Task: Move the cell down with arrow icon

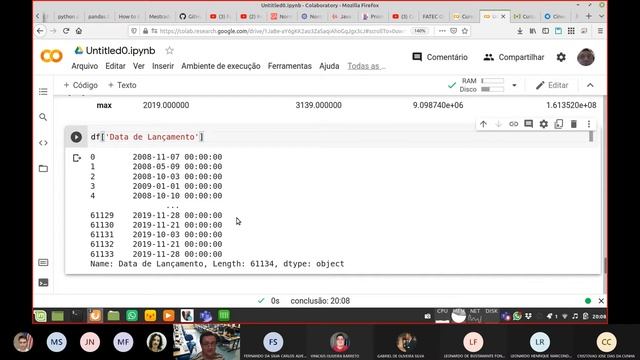Action: [x=498, y=124]
